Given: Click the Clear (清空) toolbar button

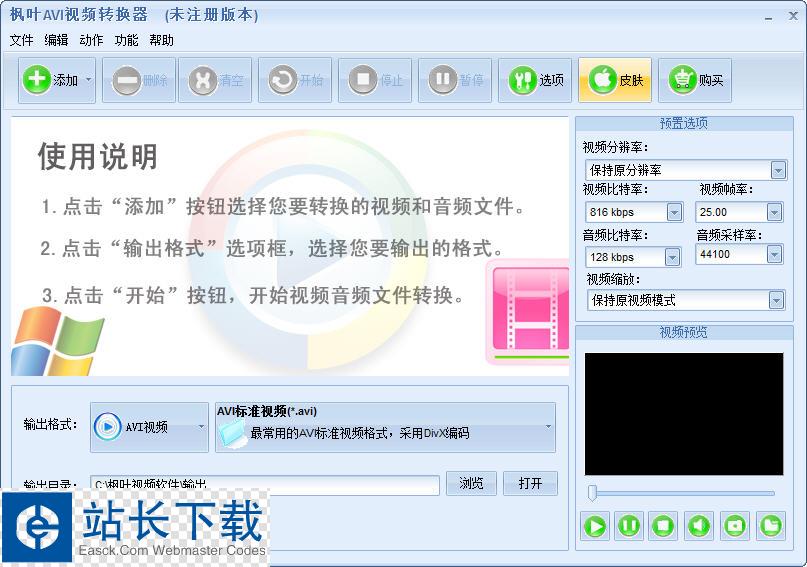Looking at the screenshot, I should pos(215,80).
